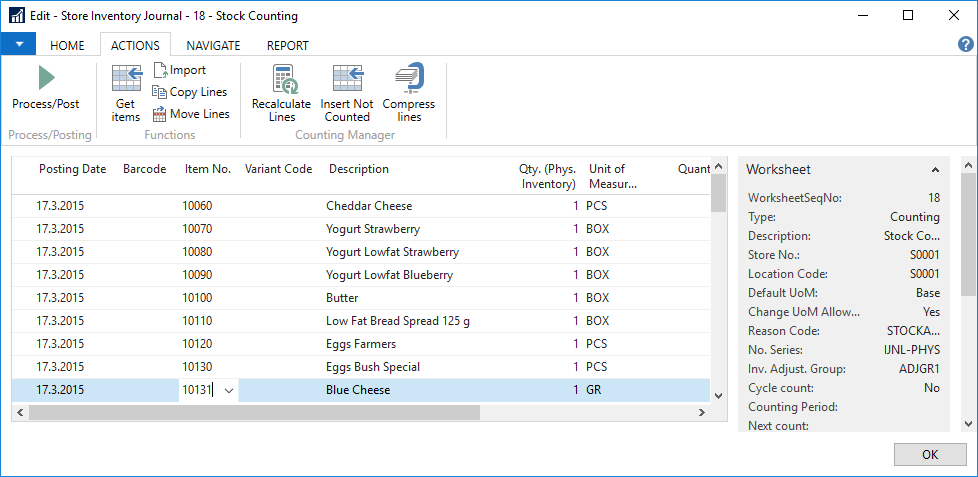Viewport: 978px width, 477px height.
Task: Switch to the HOME tab
Action: [67, 45]
